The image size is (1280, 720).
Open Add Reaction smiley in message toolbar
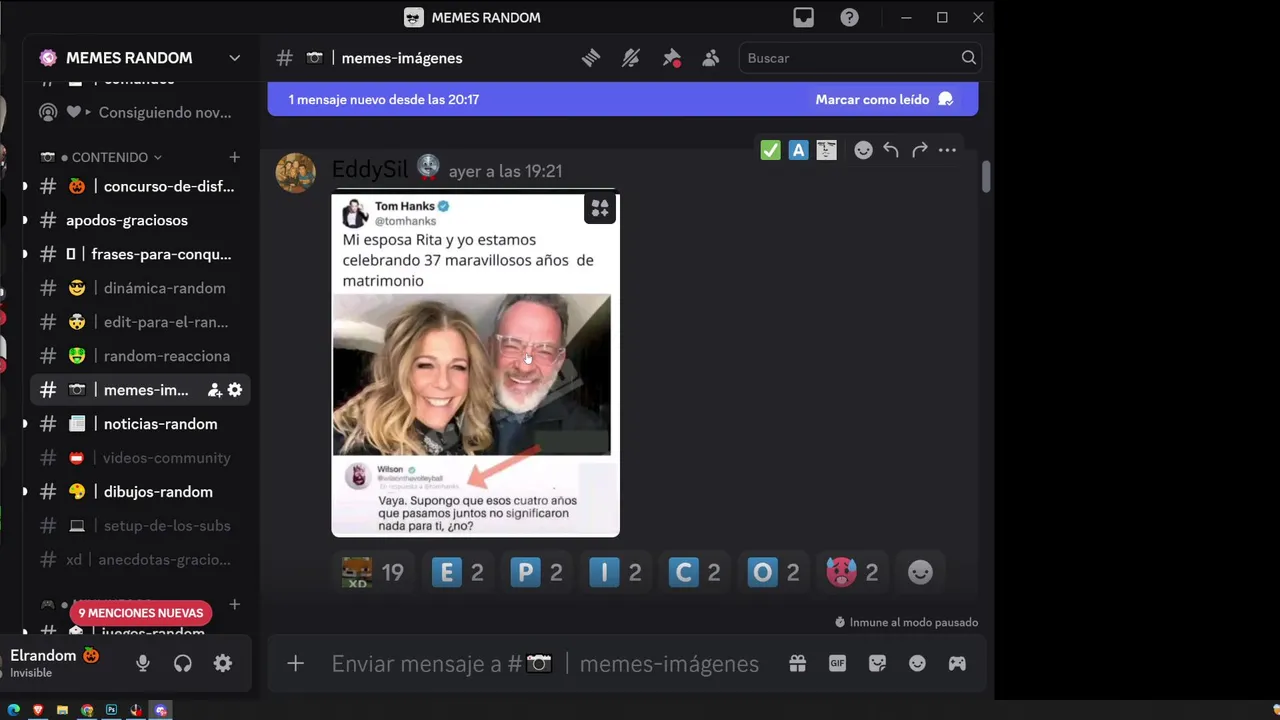coord(863,150)
